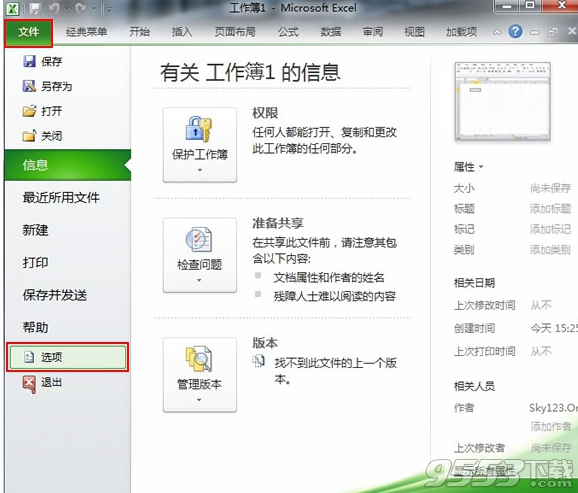
Task: Click Add Title (添加标题) property field
Action: coord(550,209)
